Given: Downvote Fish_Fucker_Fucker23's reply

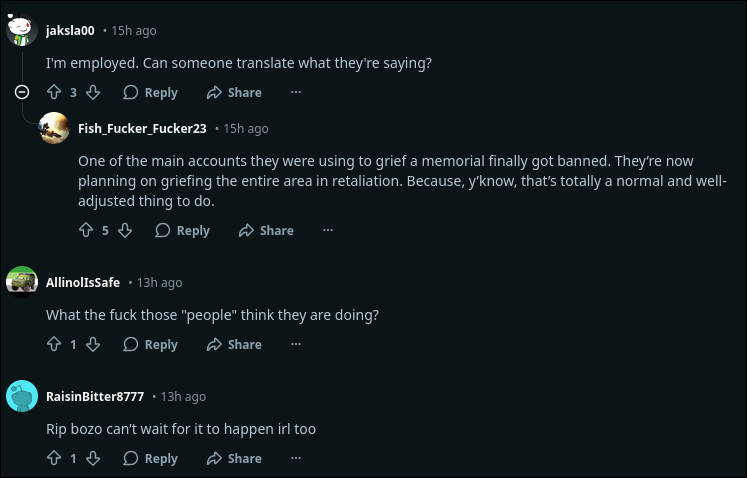Looking at the screenshot, I should point(125,230).
